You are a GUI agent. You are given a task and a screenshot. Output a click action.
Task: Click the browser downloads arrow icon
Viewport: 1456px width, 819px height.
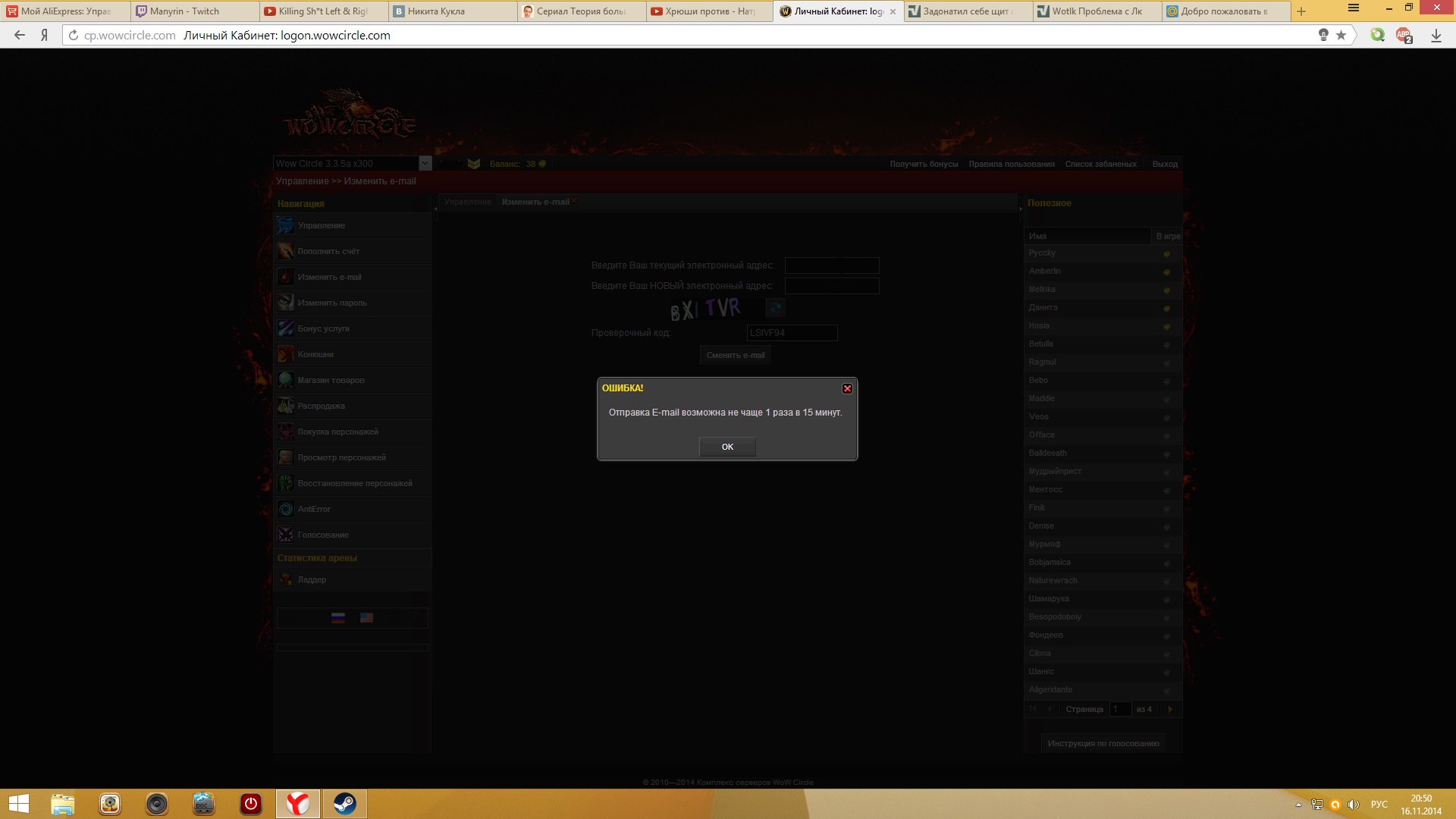pyautogui.click(x=1436, y=36)
